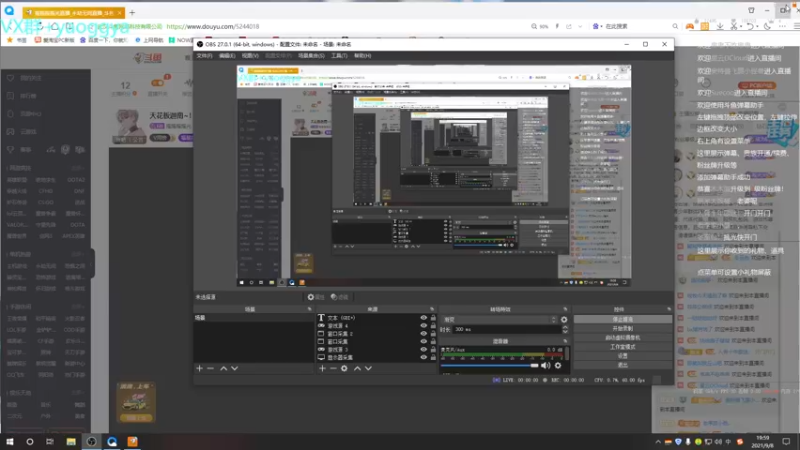Select the 场景 scene in scenes list
Image resolution: width=800 pixels, height=450 pixels.
click(x=254, y=318)
